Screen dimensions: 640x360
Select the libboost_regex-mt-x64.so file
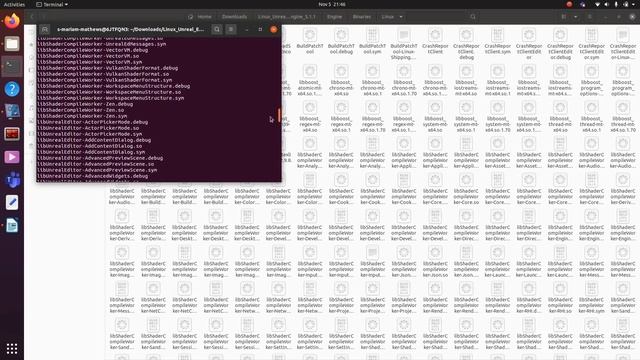click(x=310, y=116)
